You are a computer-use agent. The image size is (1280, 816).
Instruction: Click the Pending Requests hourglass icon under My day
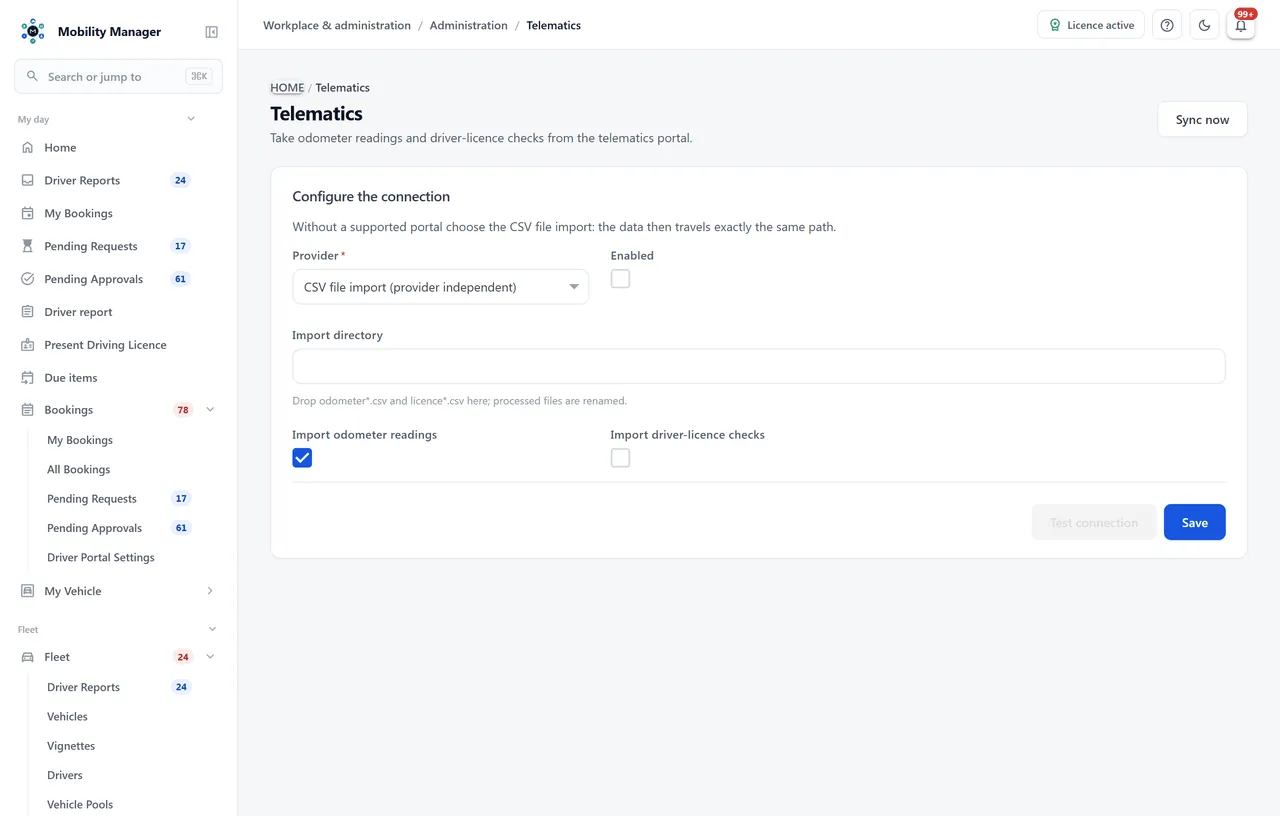pos(28,246)
